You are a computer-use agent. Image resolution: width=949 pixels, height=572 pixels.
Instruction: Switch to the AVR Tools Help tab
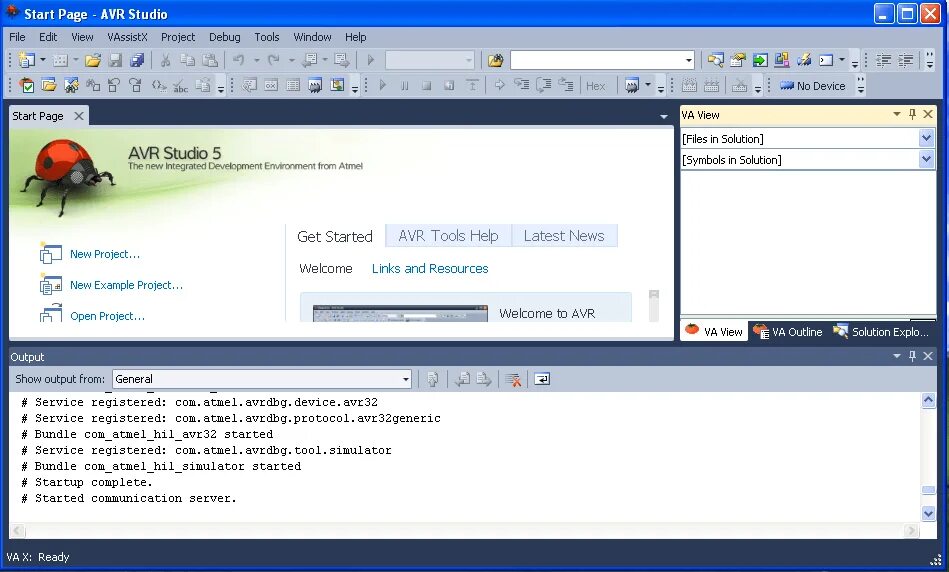(x=448, y=235)
